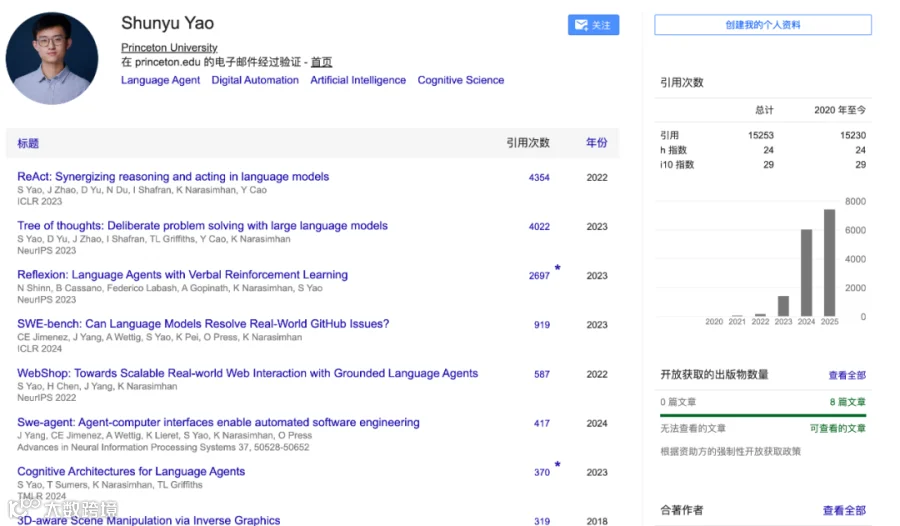Viewport: 900px width, 526px height.
Task: Click the asterisk next to Cognitive Architectures' count
Action: (557, 464)
